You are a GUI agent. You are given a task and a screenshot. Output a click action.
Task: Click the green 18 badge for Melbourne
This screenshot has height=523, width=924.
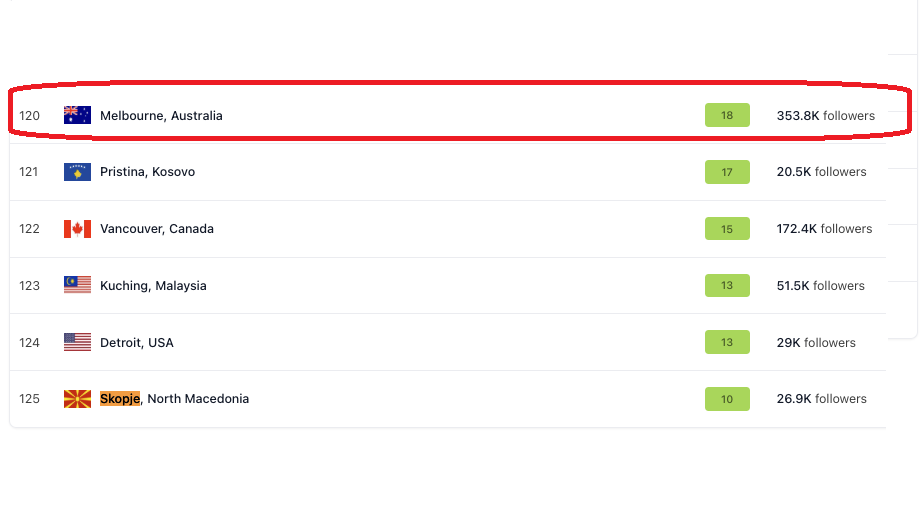727,116
